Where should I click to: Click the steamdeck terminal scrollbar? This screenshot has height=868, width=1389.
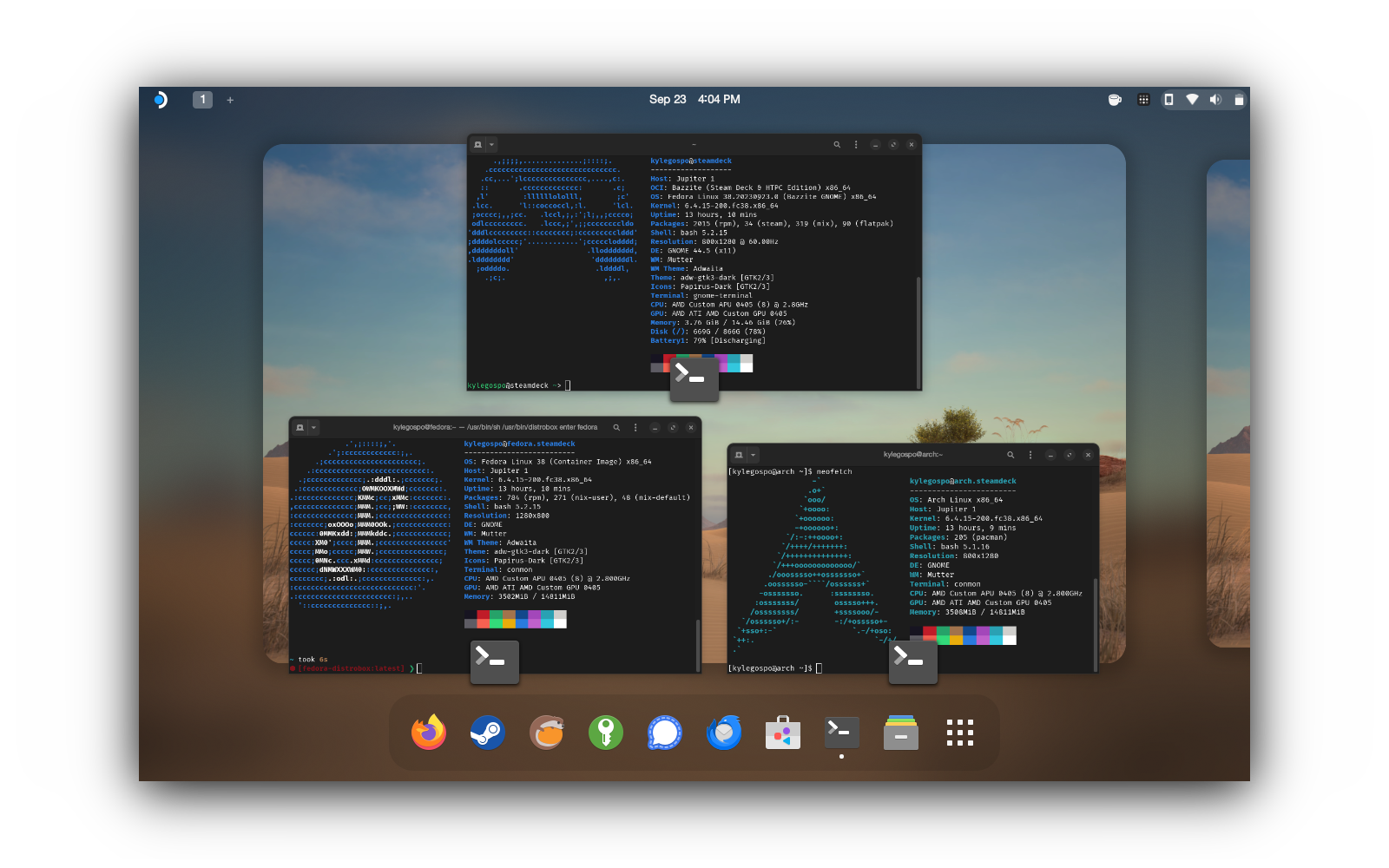coord(918,332)
